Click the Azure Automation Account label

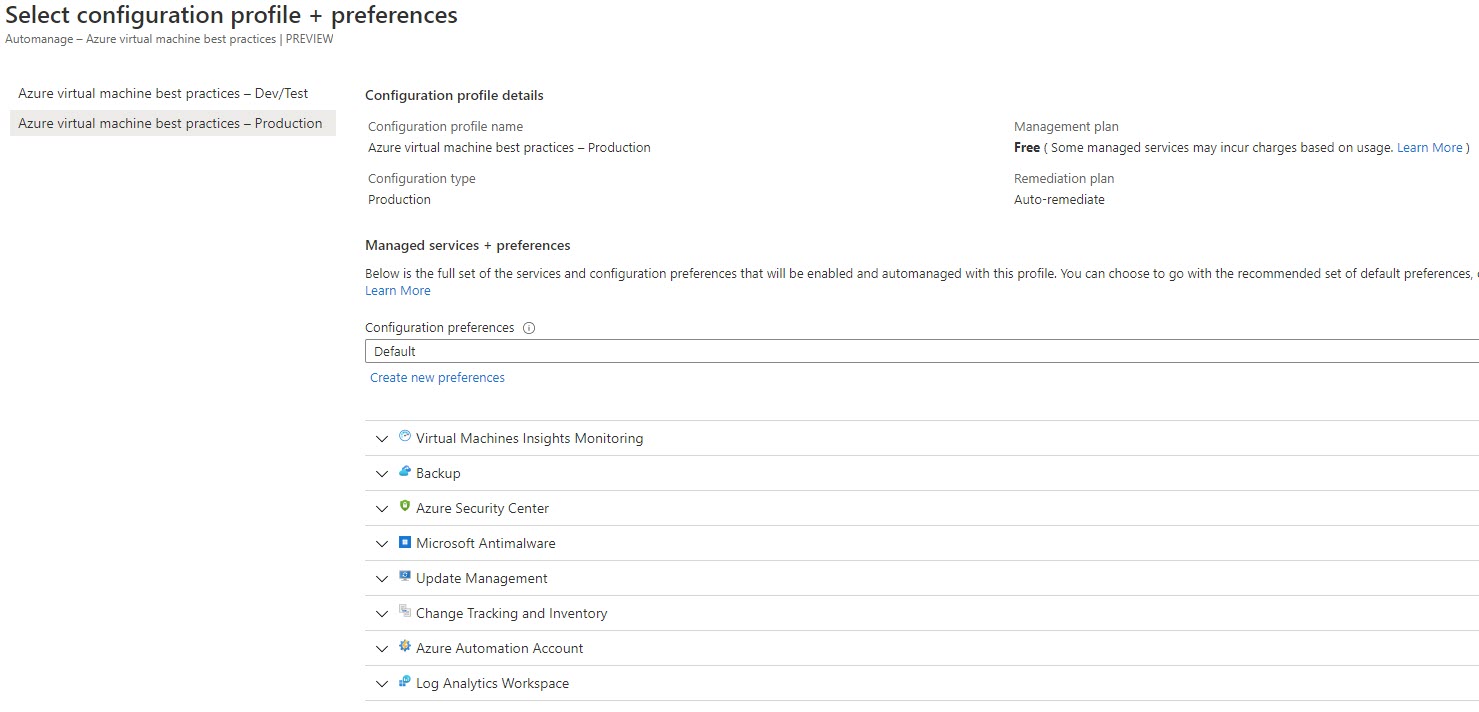(x=499, y=649)
